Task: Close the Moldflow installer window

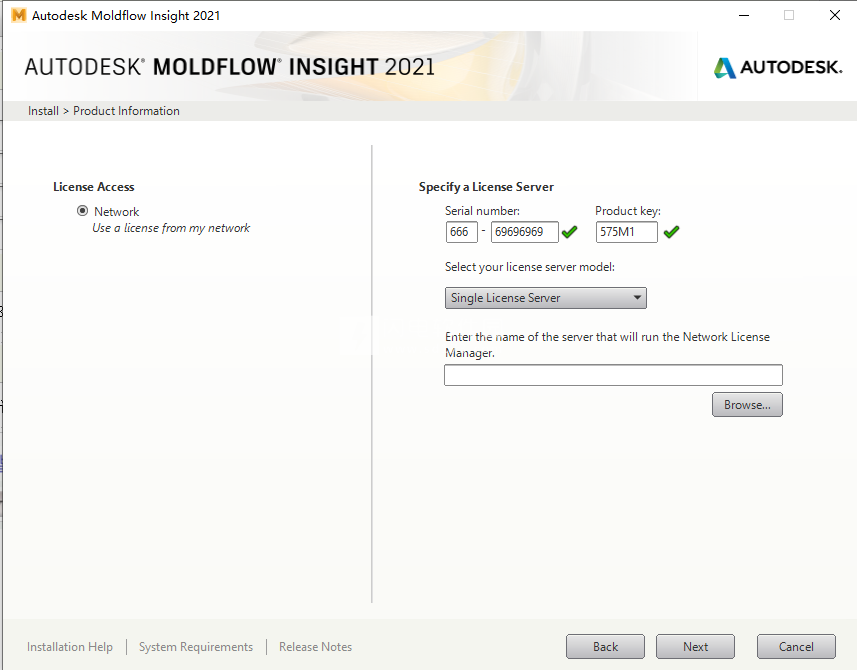Action: (x=835, y=15)
